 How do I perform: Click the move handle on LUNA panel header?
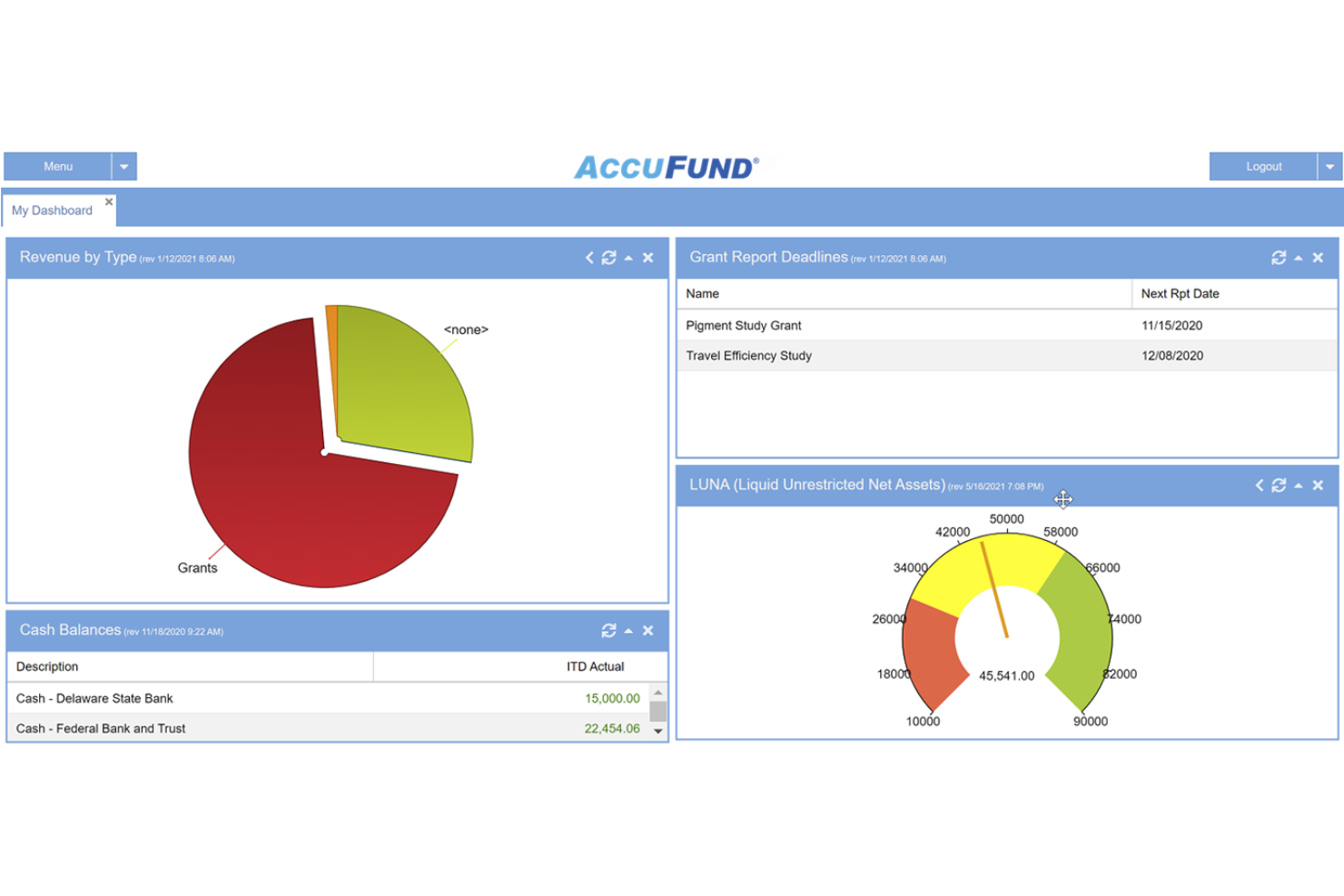(x=1062, y=499)
